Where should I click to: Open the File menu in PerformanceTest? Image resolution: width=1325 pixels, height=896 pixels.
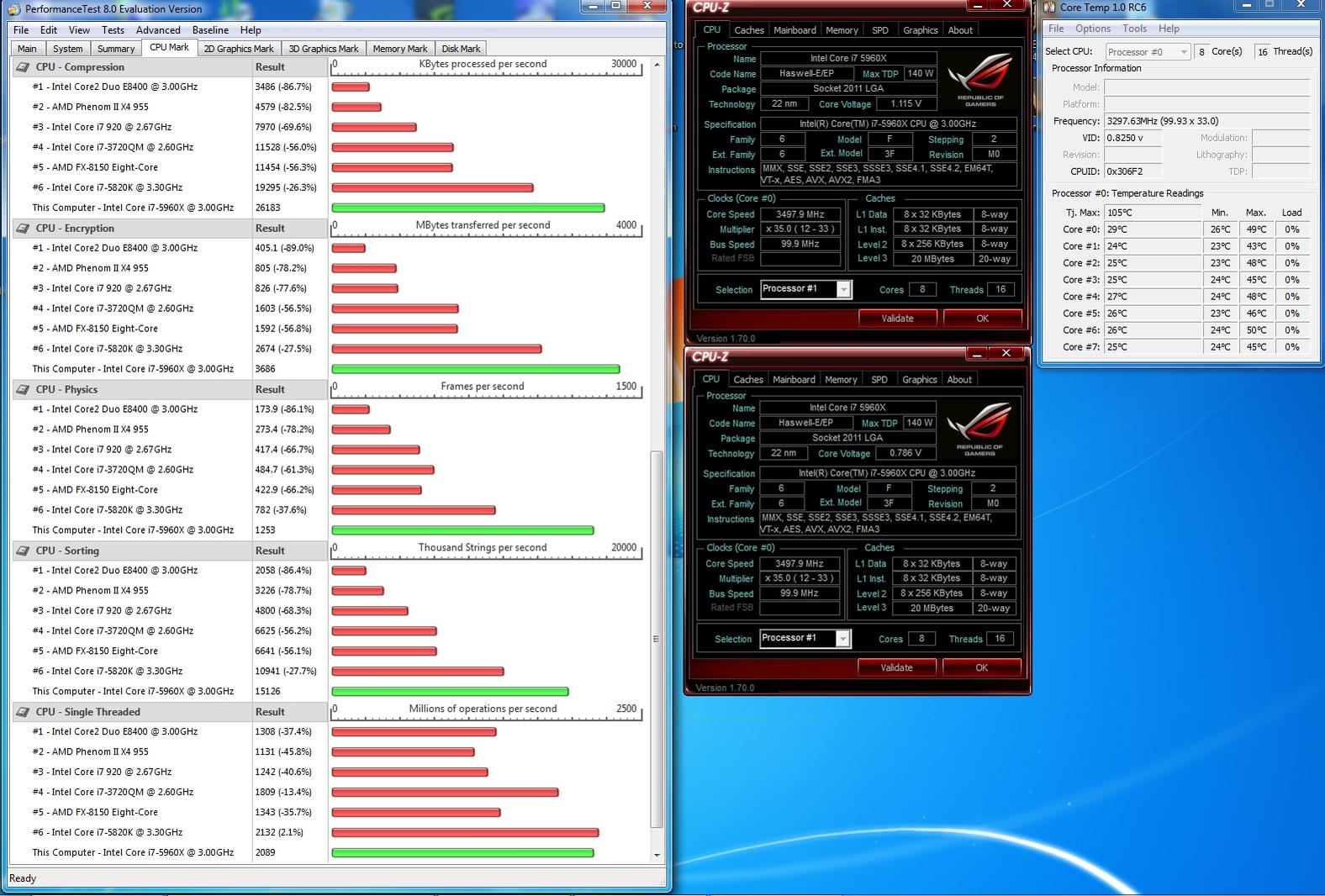(21, 29)
